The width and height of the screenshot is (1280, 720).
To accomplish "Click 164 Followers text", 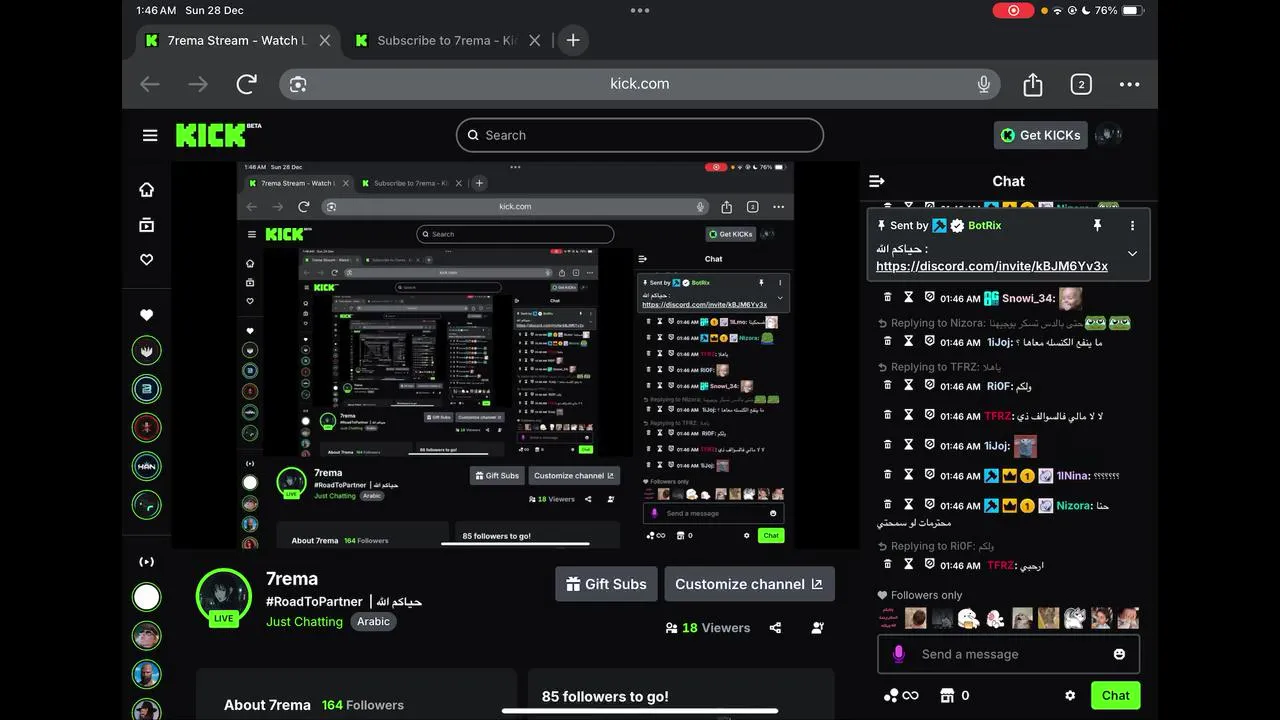I will 363,705.
